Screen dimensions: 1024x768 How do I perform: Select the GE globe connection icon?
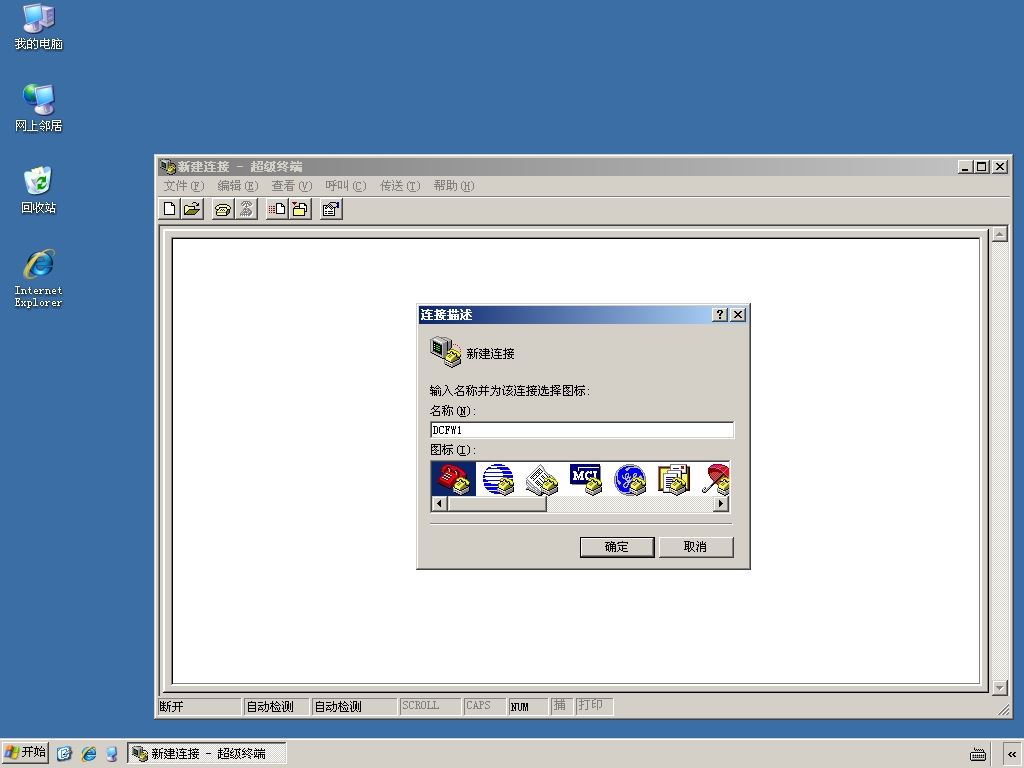click(x=630, y=479)
